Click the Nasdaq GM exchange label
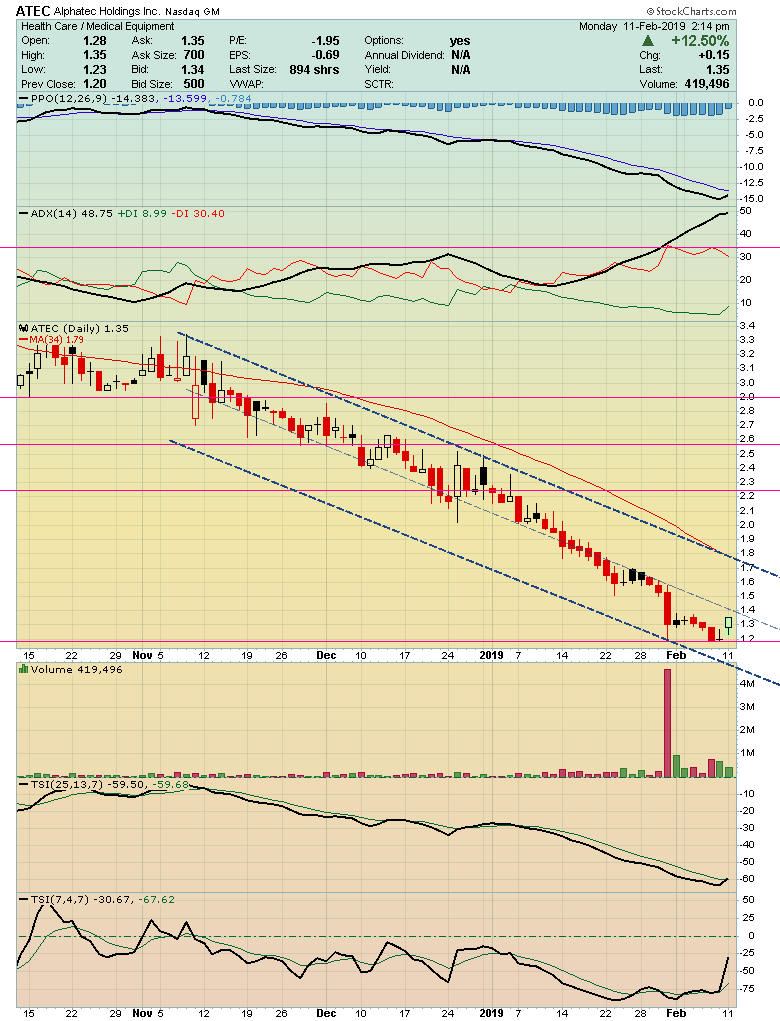Image resolution: width=780 pixels, height=1021 pixels. coord(192,12)
